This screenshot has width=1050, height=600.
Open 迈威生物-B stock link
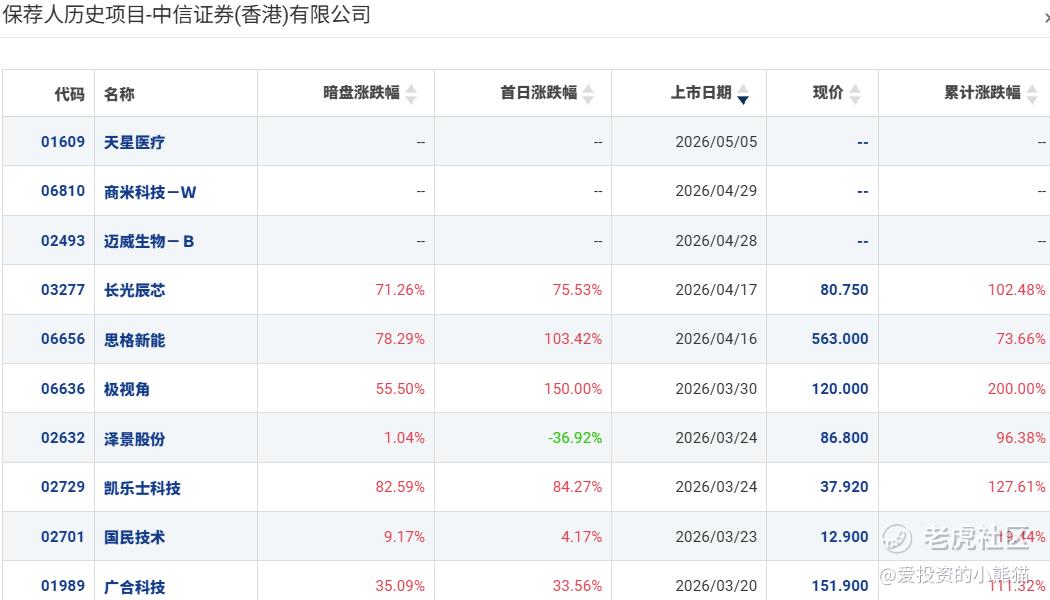149,241
